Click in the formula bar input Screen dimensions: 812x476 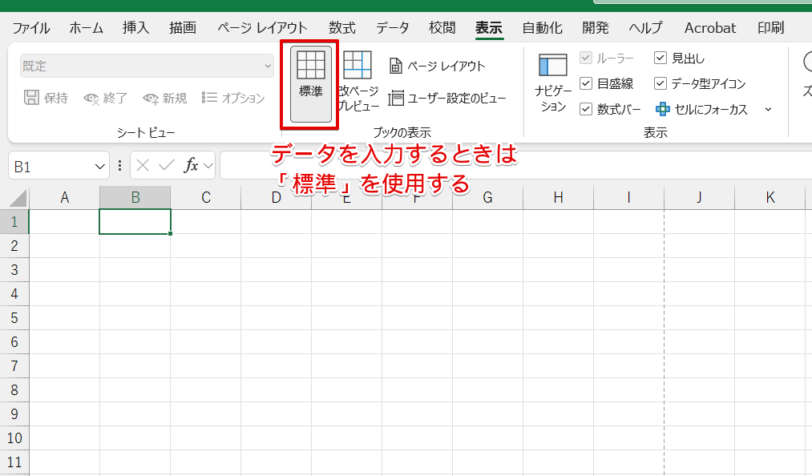516,166
